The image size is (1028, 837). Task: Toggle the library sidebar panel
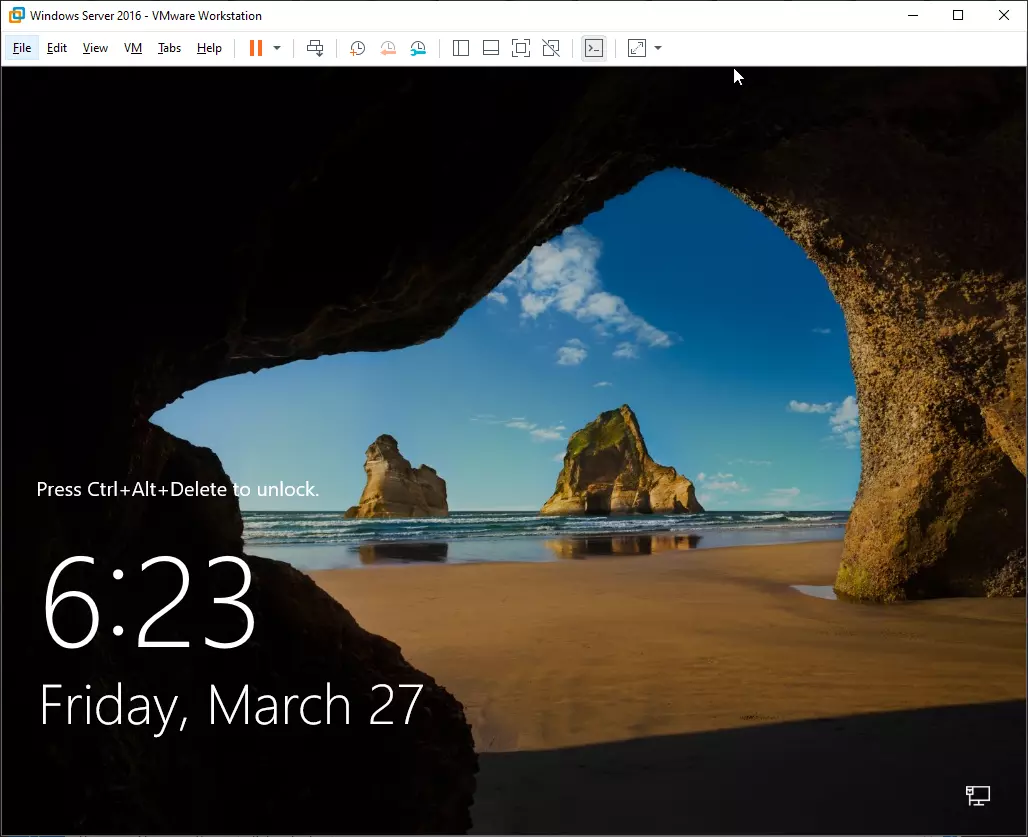click(x=461, y=48)
